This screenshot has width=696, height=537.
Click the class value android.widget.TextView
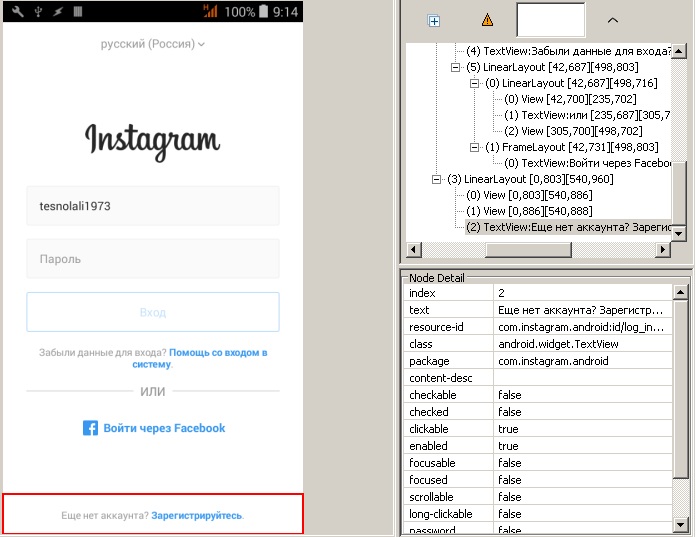point(558,344)
